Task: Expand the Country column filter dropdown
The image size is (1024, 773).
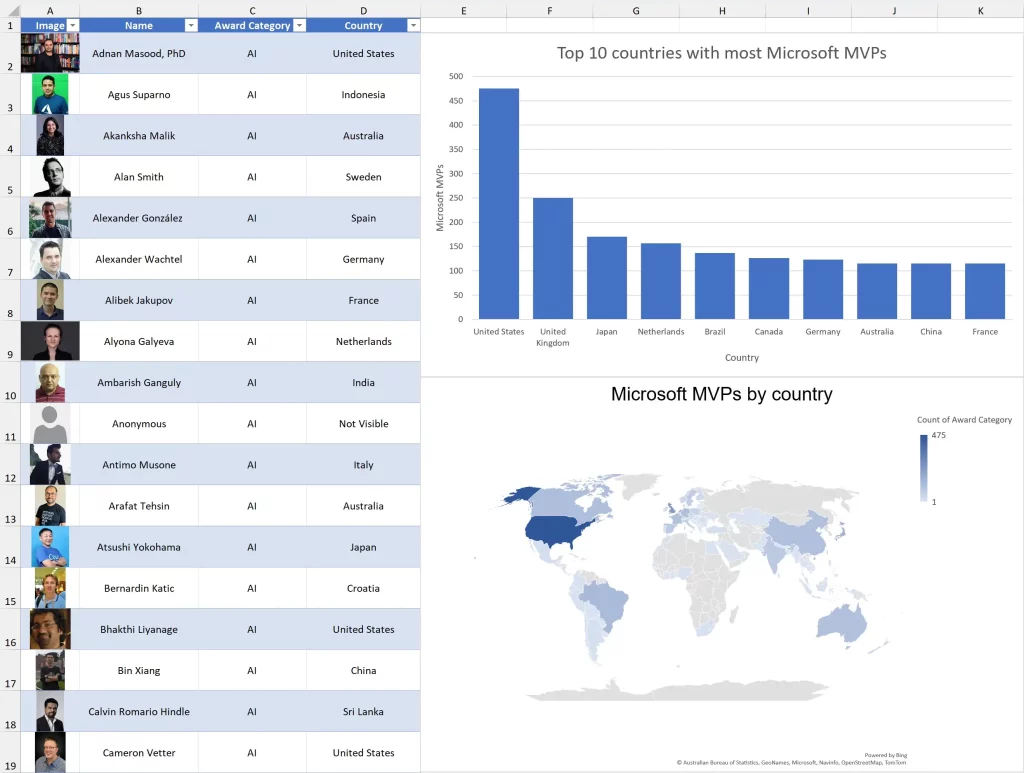Action: click(x=413, y=25)
